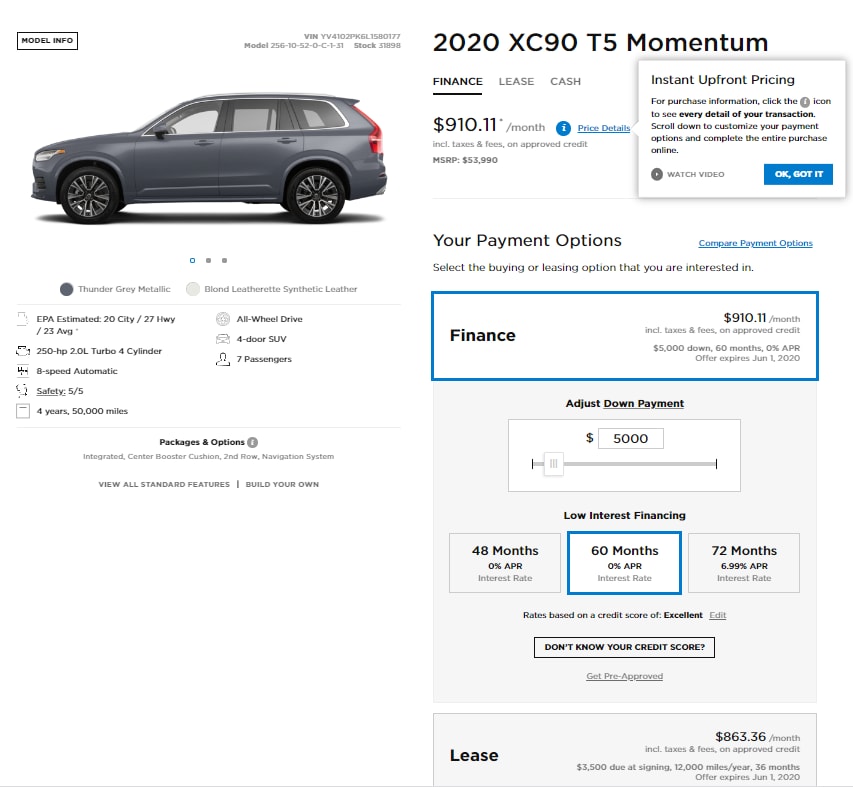Click the blue Price Details info icon

[x=564, y=128]
